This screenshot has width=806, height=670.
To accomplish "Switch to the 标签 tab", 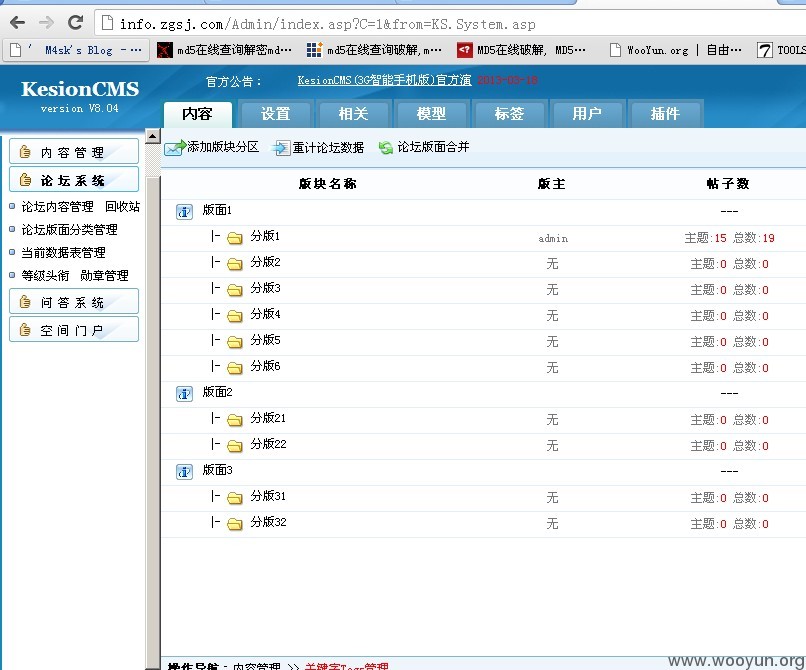I will [x=509, y=114].
